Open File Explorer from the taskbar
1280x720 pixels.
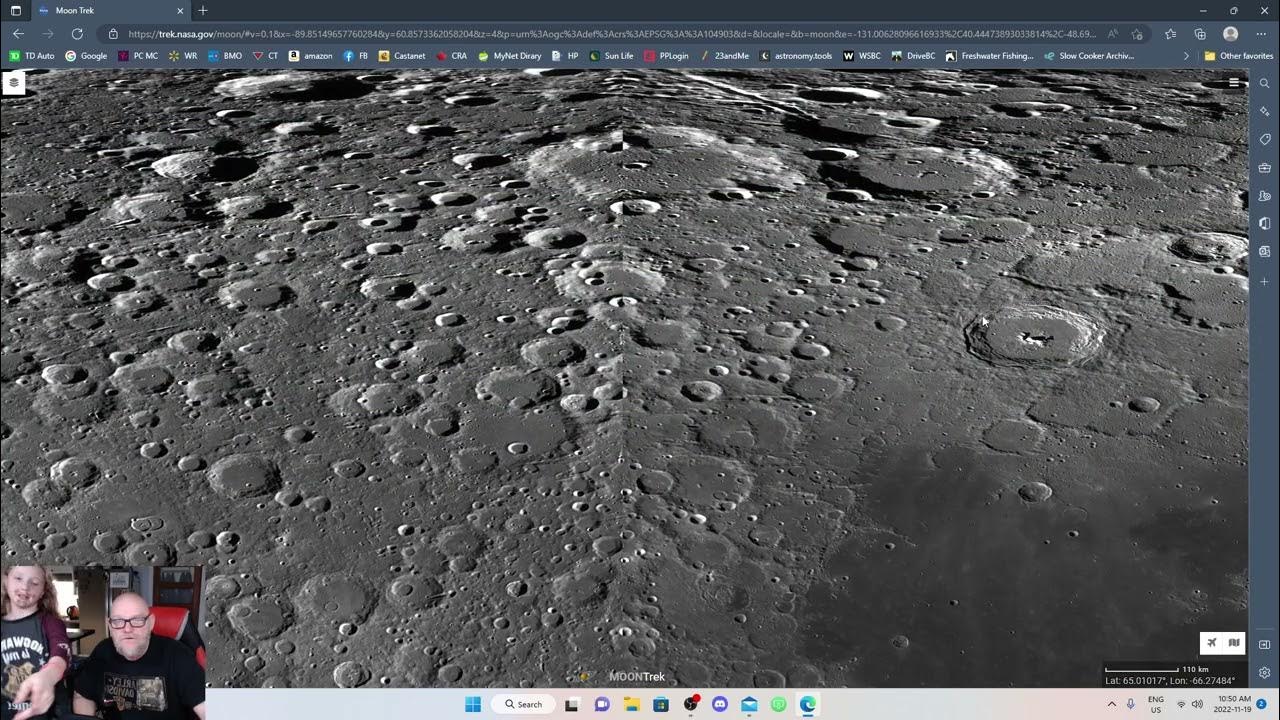(631, 704)
